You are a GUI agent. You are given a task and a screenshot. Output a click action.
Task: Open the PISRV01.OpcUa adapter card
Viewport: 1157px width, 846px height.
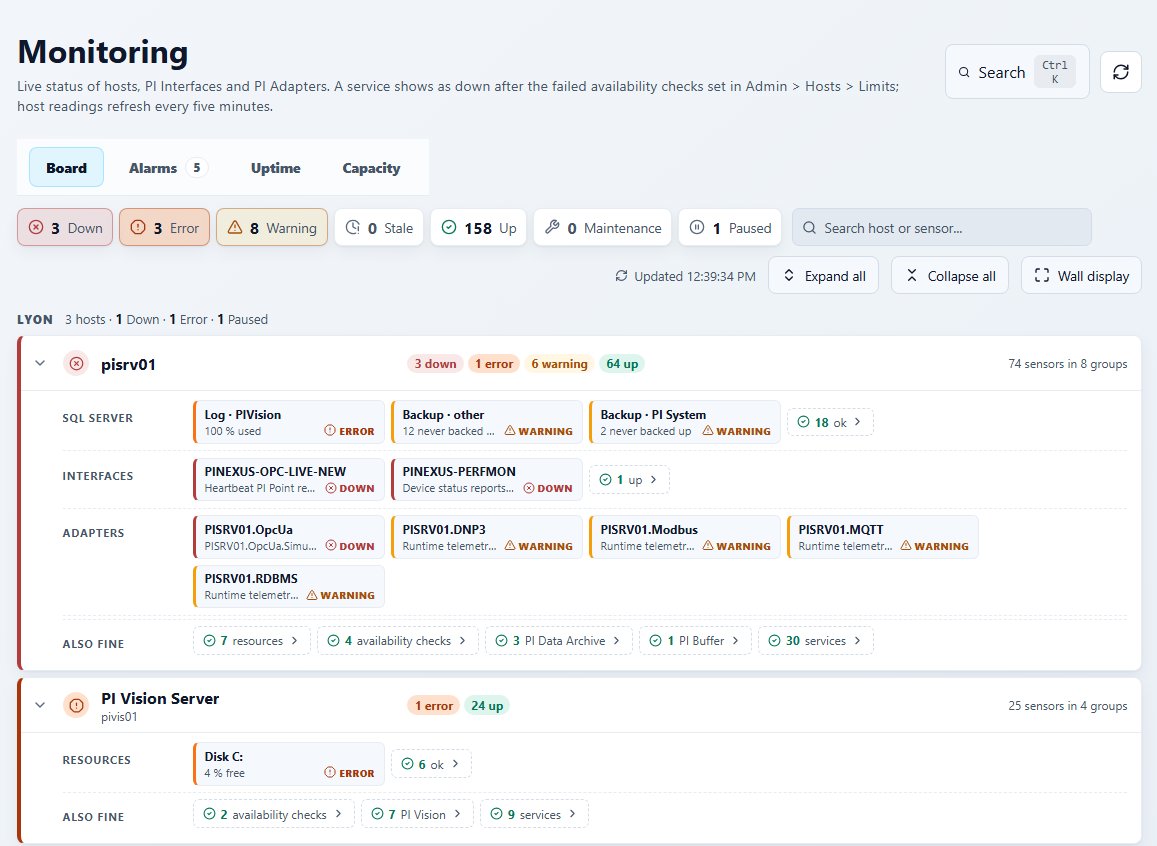(x=289, y=537)
